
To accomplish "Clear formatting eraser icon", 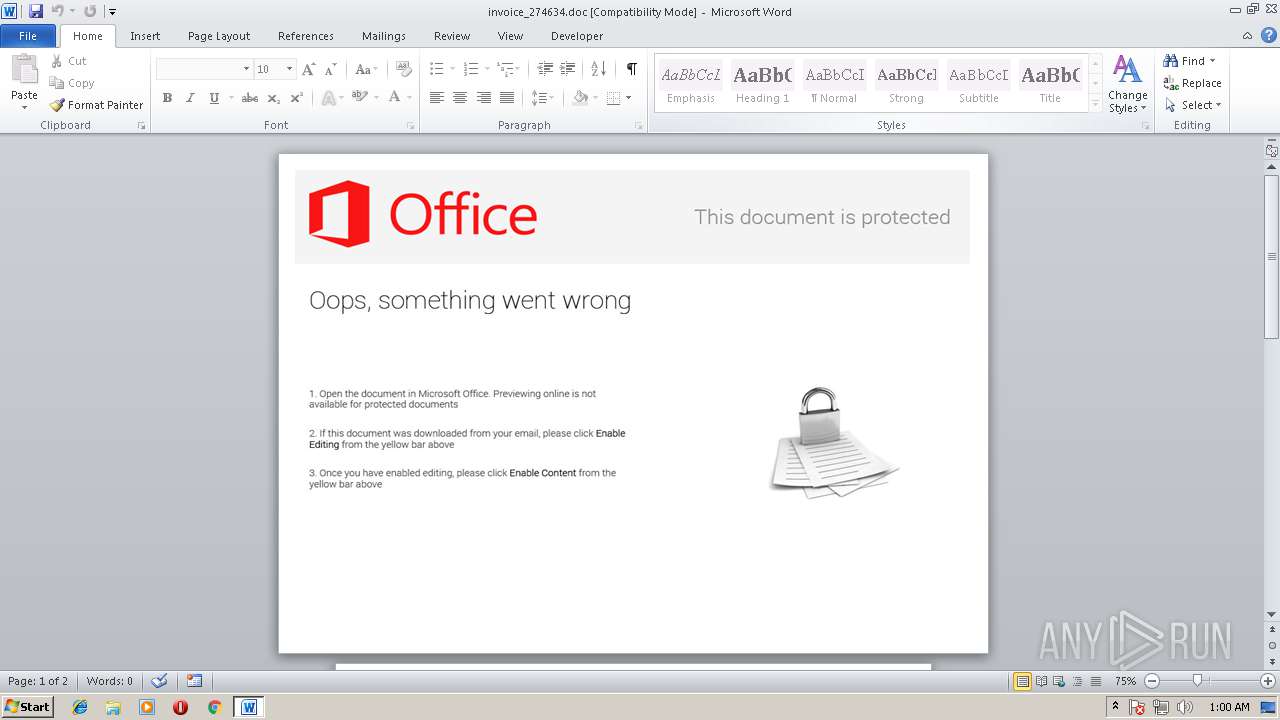I will click(x=404, y=69).
